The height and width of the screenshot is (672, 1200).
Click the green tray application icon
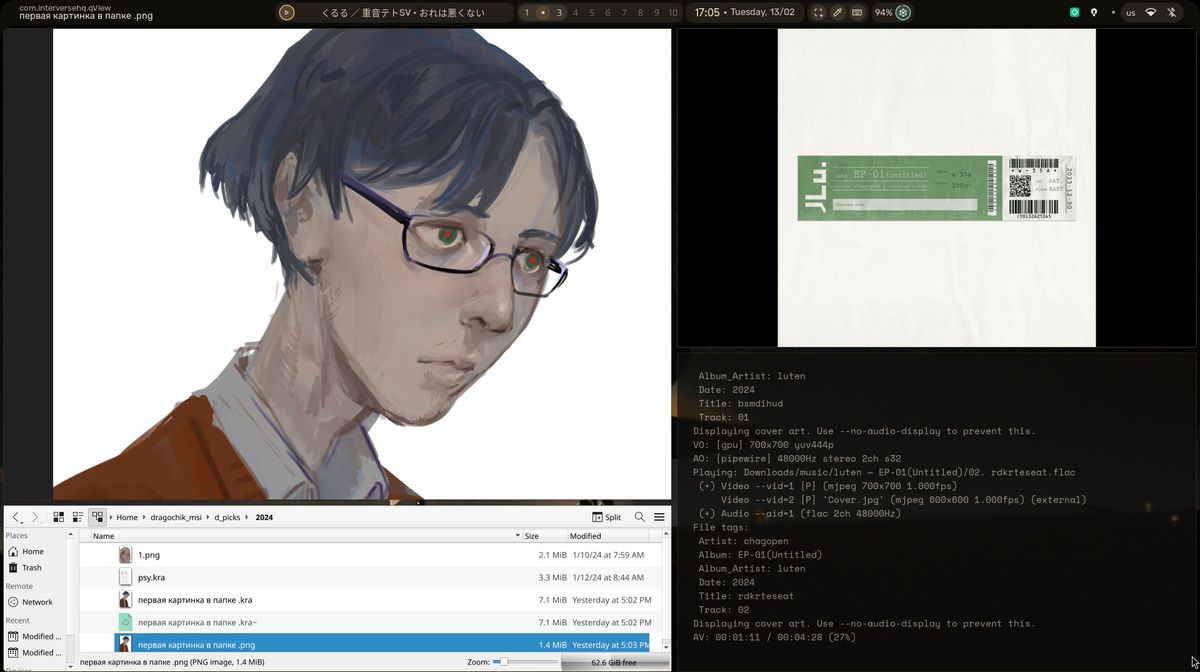[x=1075, y=13]
